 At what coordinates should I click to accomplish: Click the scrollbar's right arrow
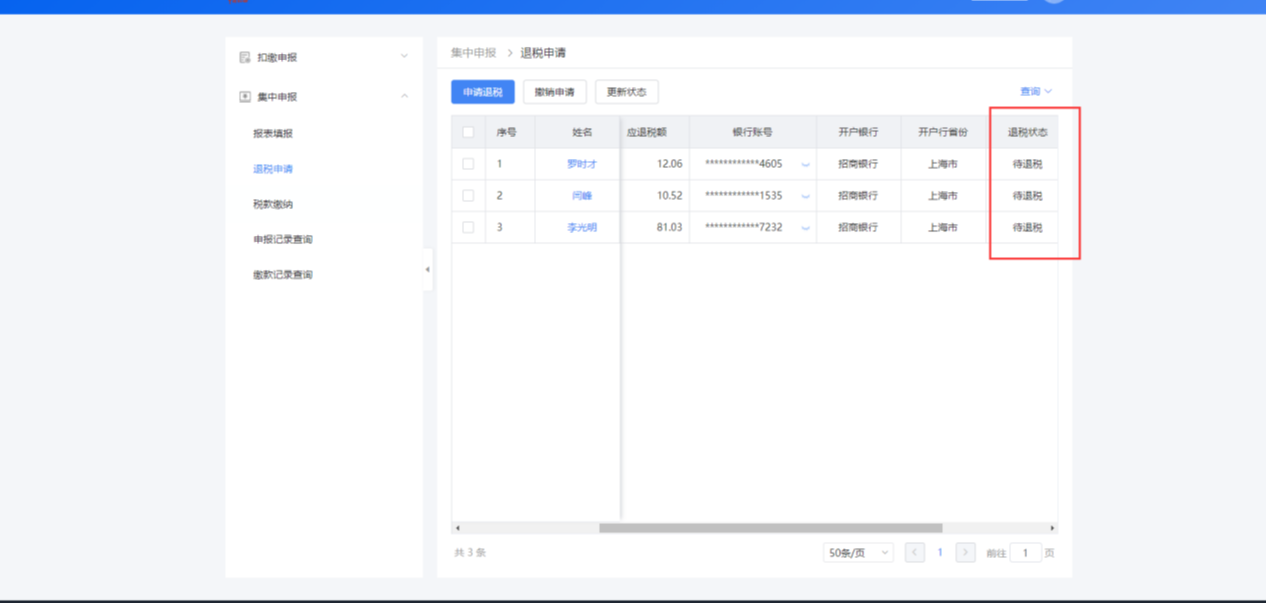click(x=1052, y=528)
